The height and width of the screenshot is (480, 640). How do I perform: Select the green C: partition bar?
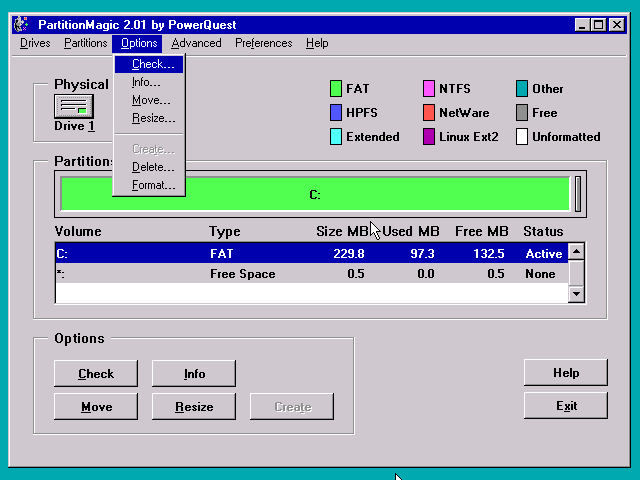point(315,194)
